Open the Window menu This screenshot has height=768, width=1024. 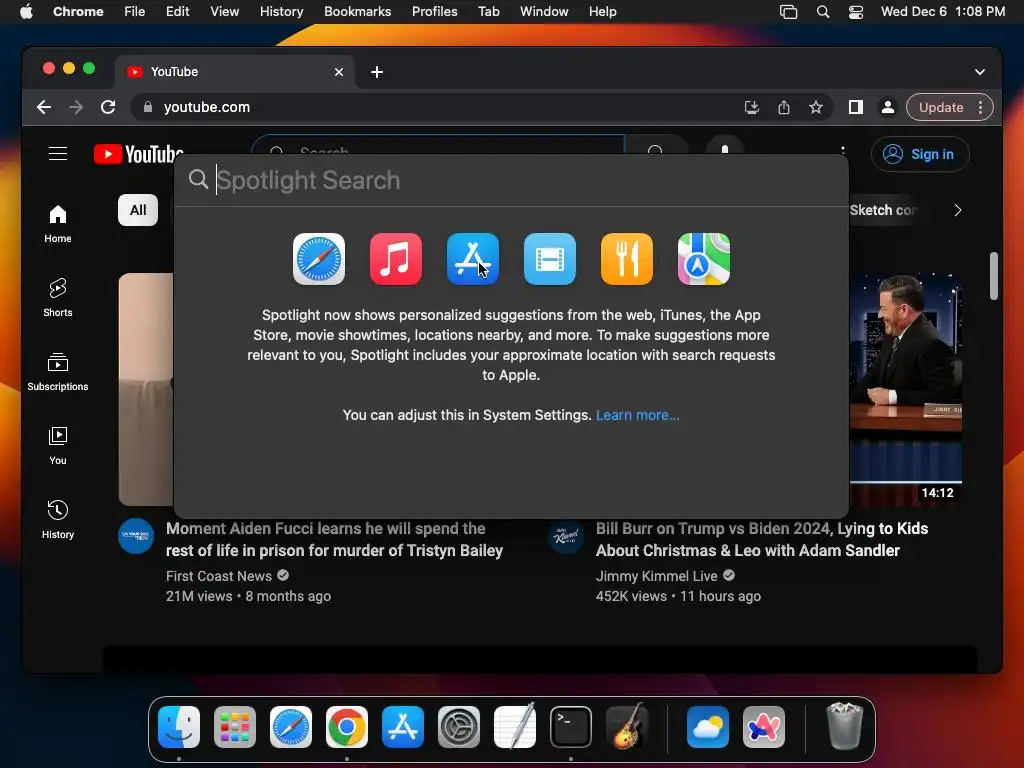pos(544,12)
